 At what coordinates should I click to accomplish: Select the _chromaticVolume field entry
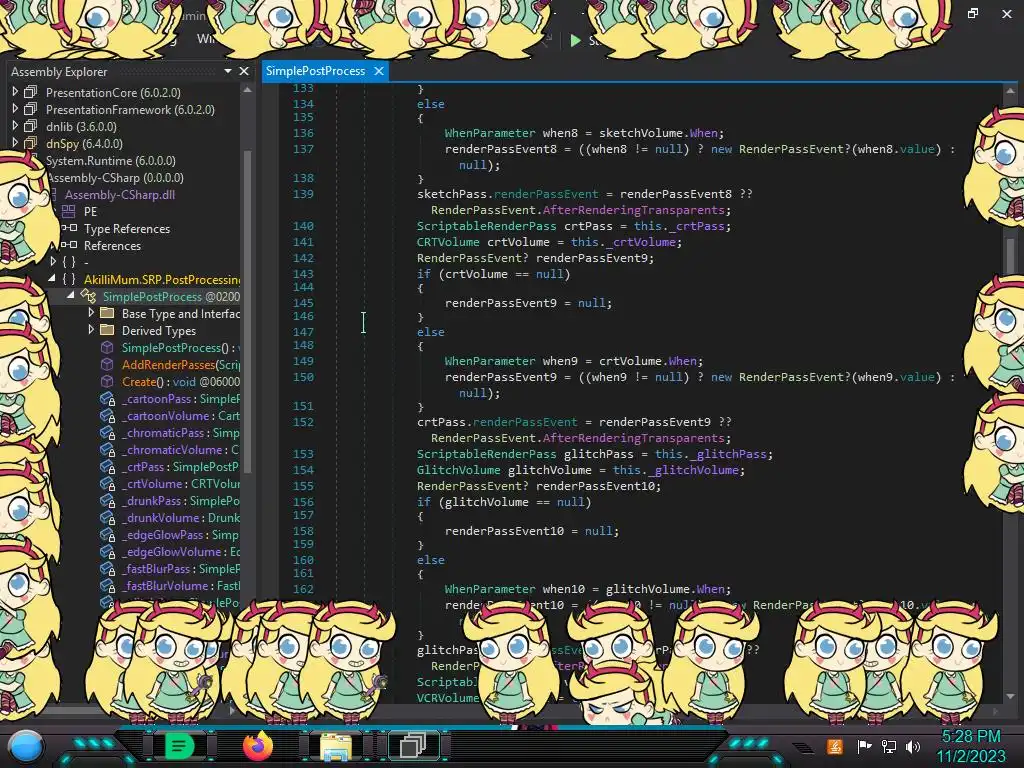point(180,449)
